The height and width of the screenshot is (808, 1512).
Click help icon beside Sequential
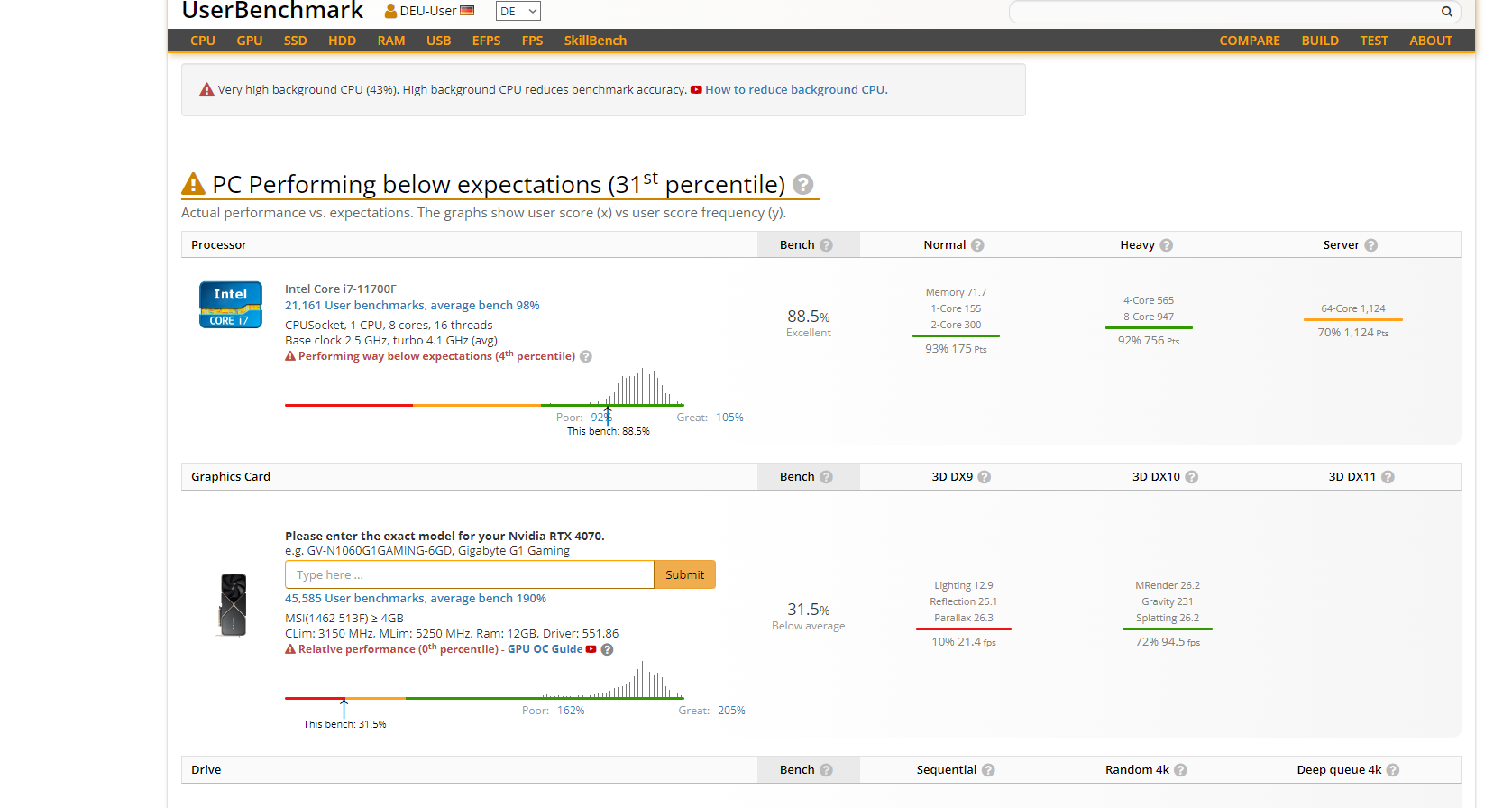click(988, 770)
